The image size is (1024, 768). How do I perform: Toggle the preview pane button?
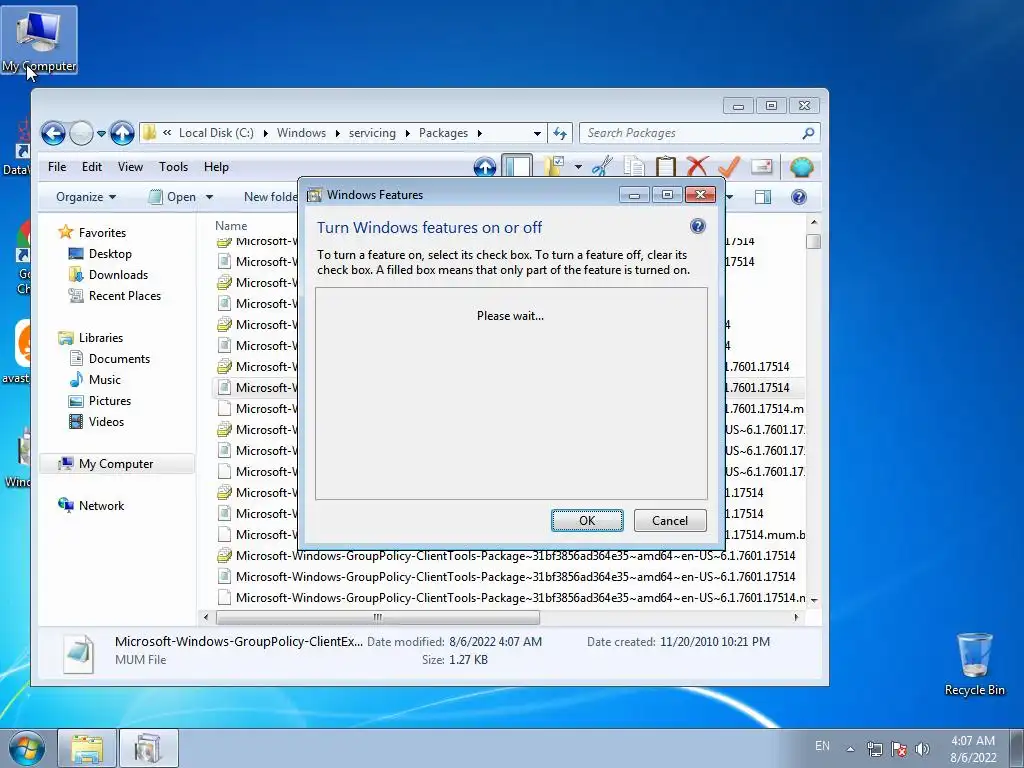click(x=762, y=197)
